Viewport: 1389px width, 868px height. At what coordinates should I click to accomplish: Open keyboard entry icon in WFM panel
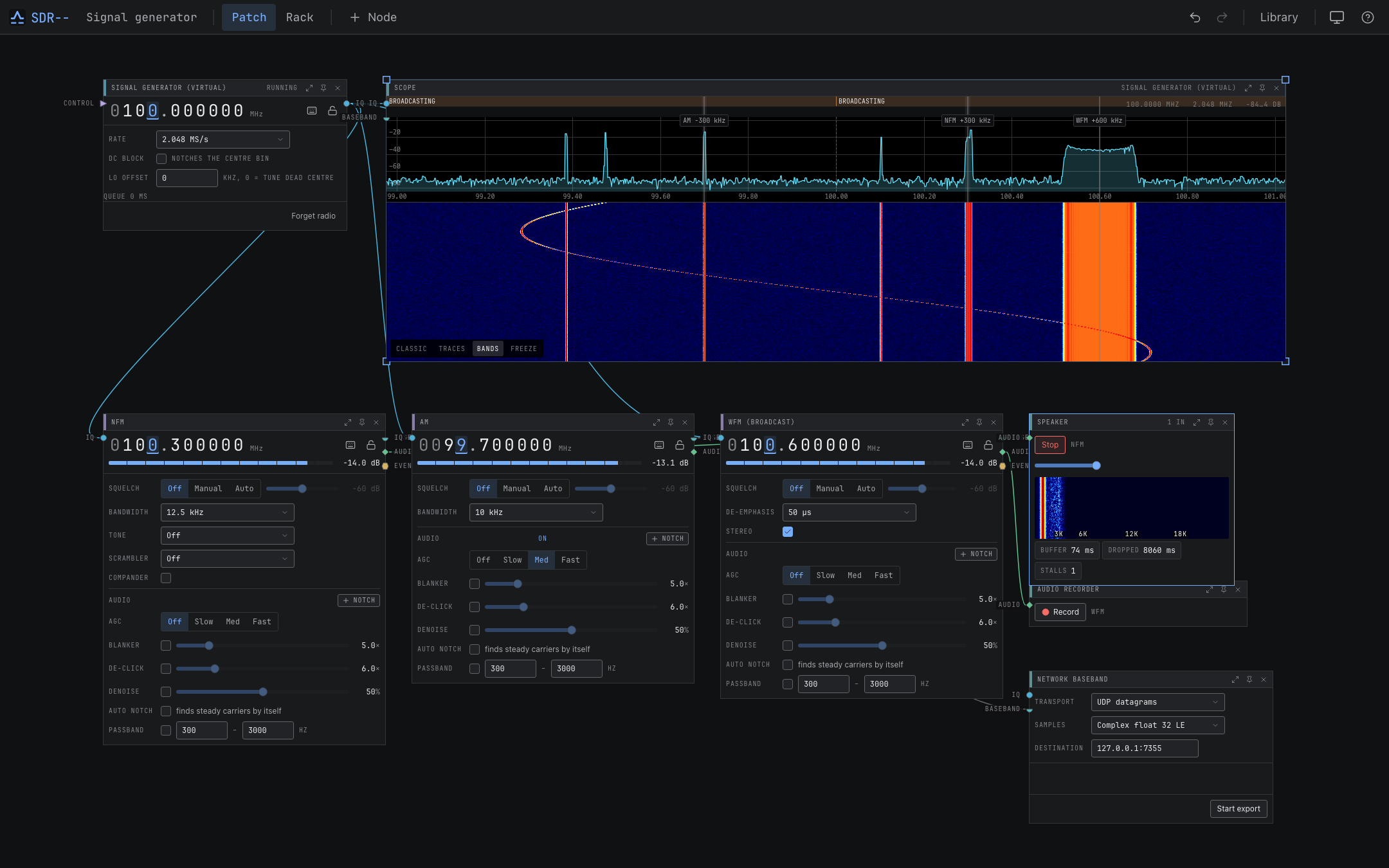click(x=968, y=445)
